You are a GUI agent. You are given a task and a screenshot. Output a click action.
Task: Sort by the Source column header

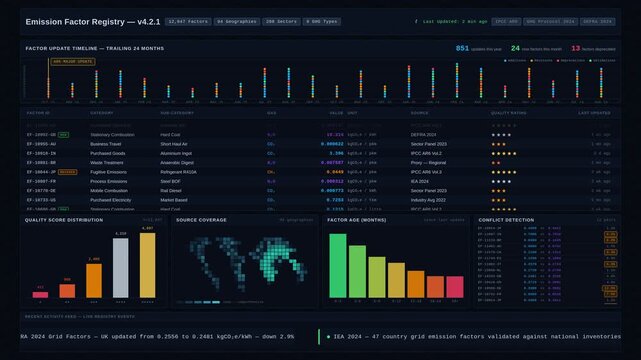[419, 113]
